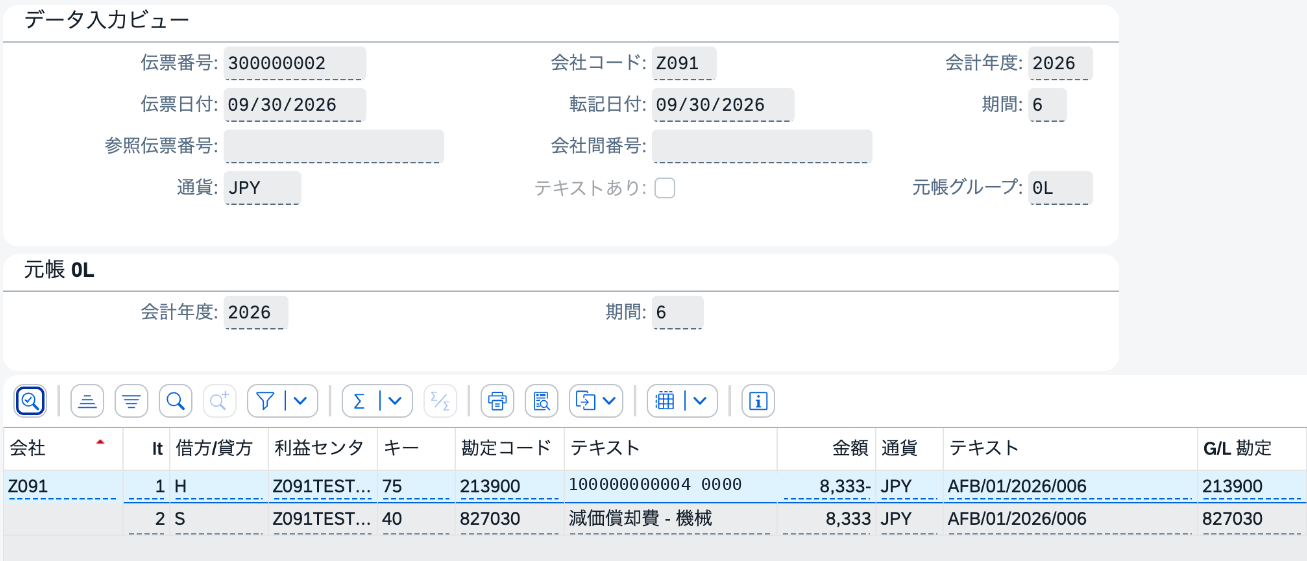The image size is (1307, 561).
Task: Open the print preview icon
Action: click(541, 401)
